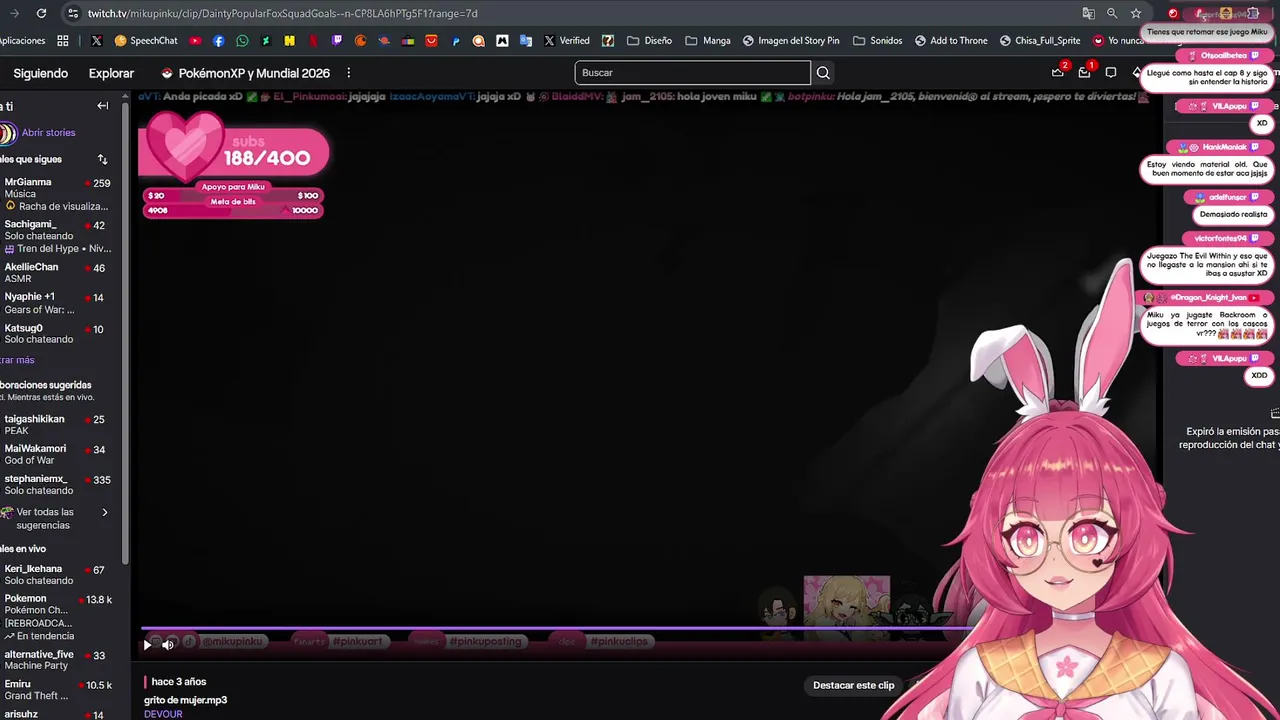Go to the Explorar tab
The height and width of the screenshot is (720, 1280).
tap(111, 73)
